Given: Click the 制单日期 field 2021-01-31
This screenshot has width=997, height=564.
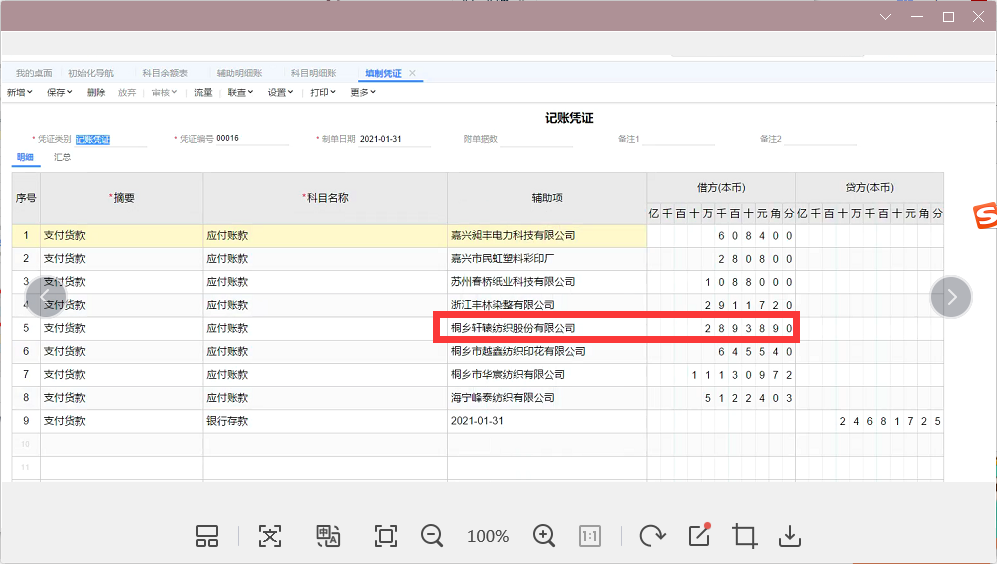Looking at the screenshot, I should (394, 139).
